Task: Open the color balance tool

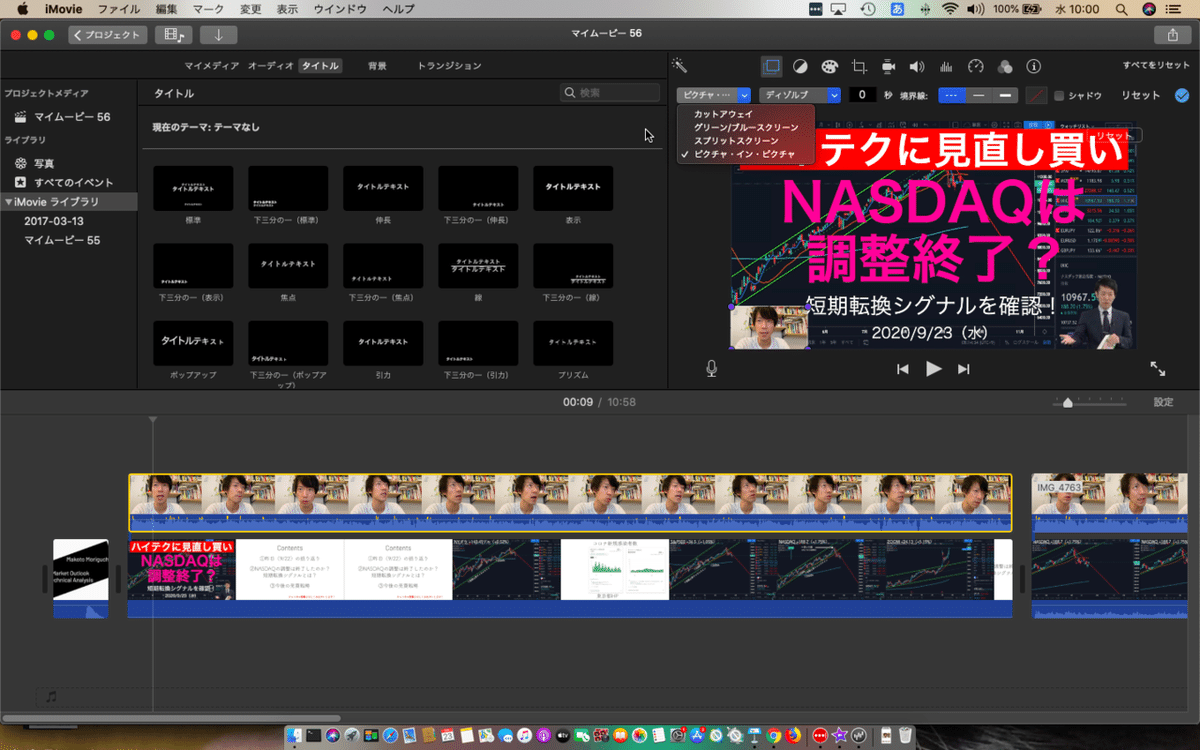Action: coord(800,66)
